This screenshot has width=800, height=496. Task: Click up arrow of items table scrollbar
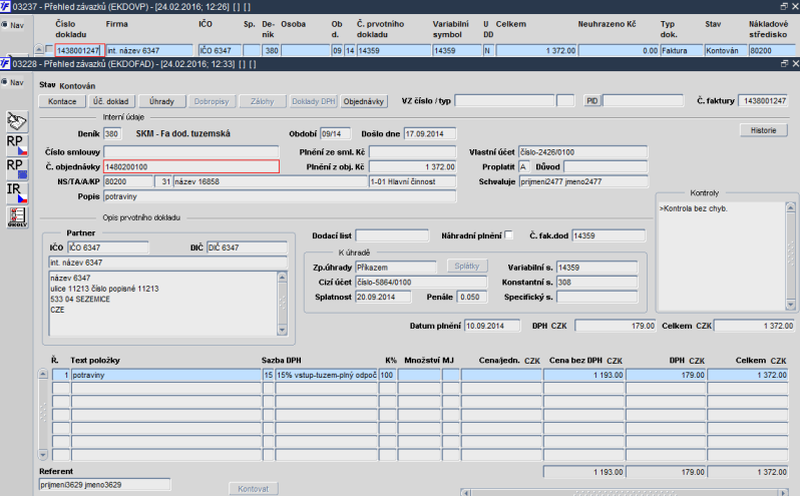click(x=43, y=374)
